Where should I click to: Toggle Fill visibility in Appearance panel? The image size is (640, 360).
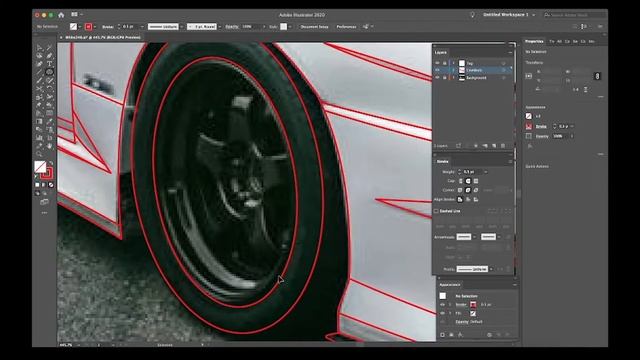click(442, 313)
